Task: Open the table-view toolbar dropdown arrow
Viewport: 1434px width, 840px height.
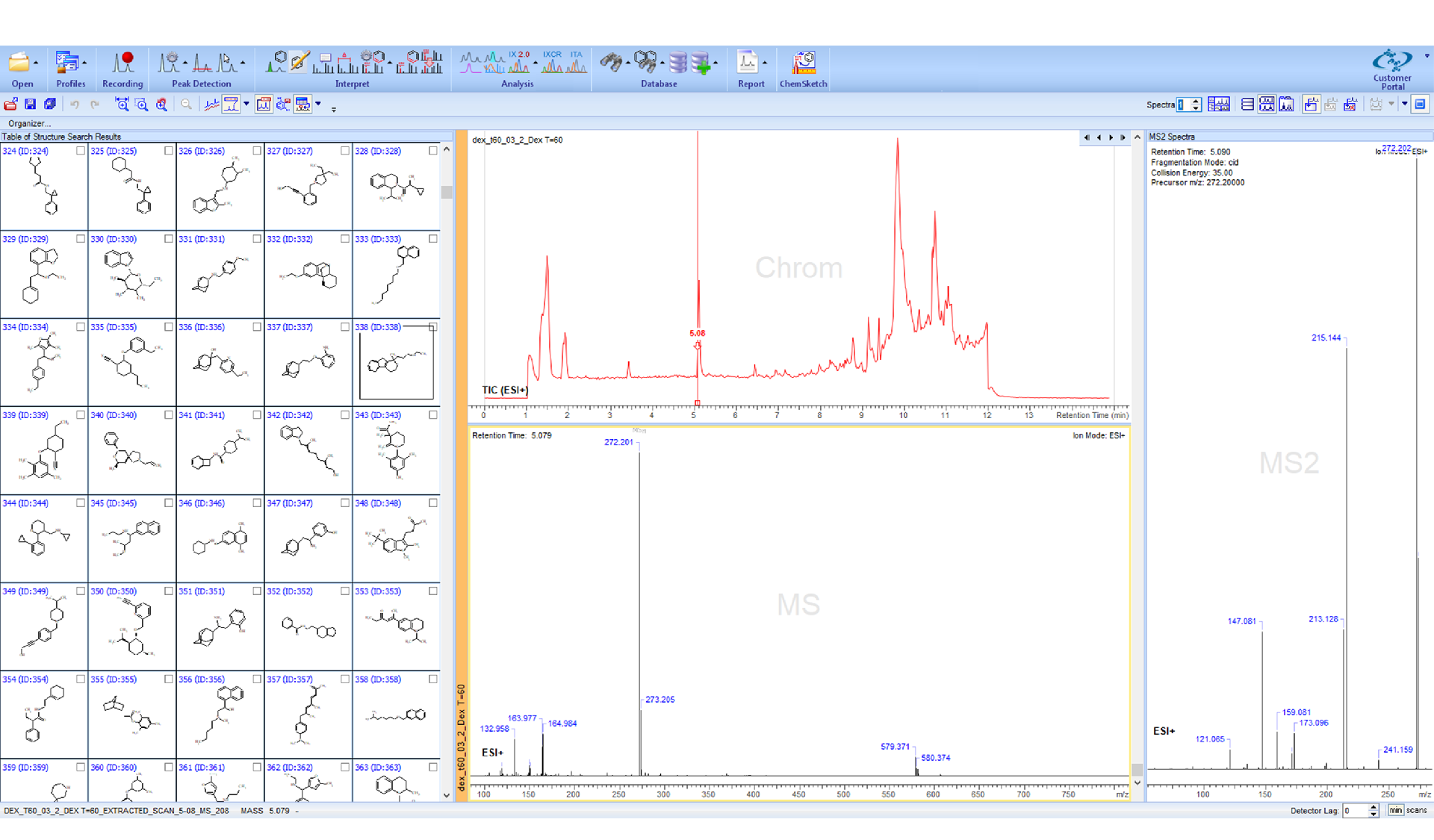Action: 318,105
